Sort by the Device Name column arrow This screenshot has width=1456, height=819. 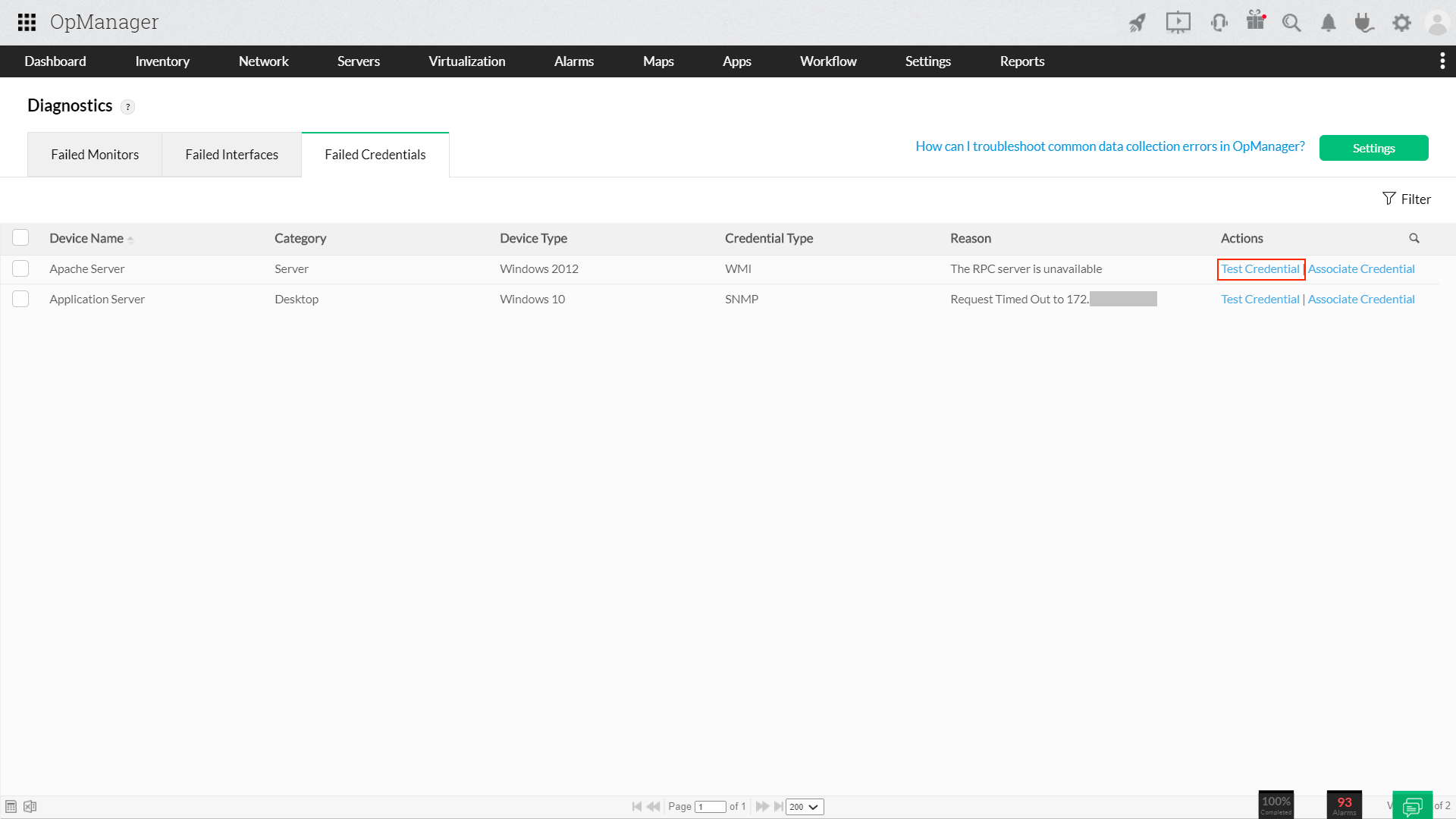pyautogui.click(x=130, y=240)
